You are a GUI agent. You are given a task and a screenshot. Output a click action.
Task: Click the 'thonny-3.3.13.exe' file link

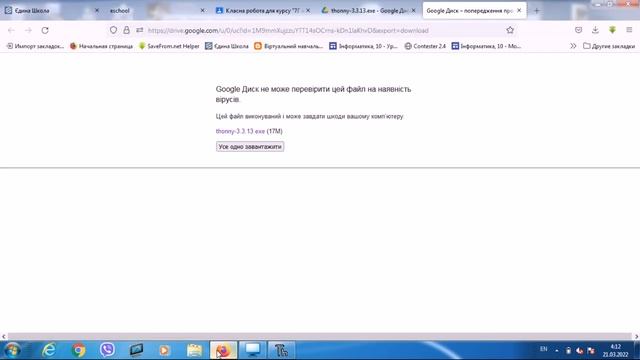click(x=240, y=131)
